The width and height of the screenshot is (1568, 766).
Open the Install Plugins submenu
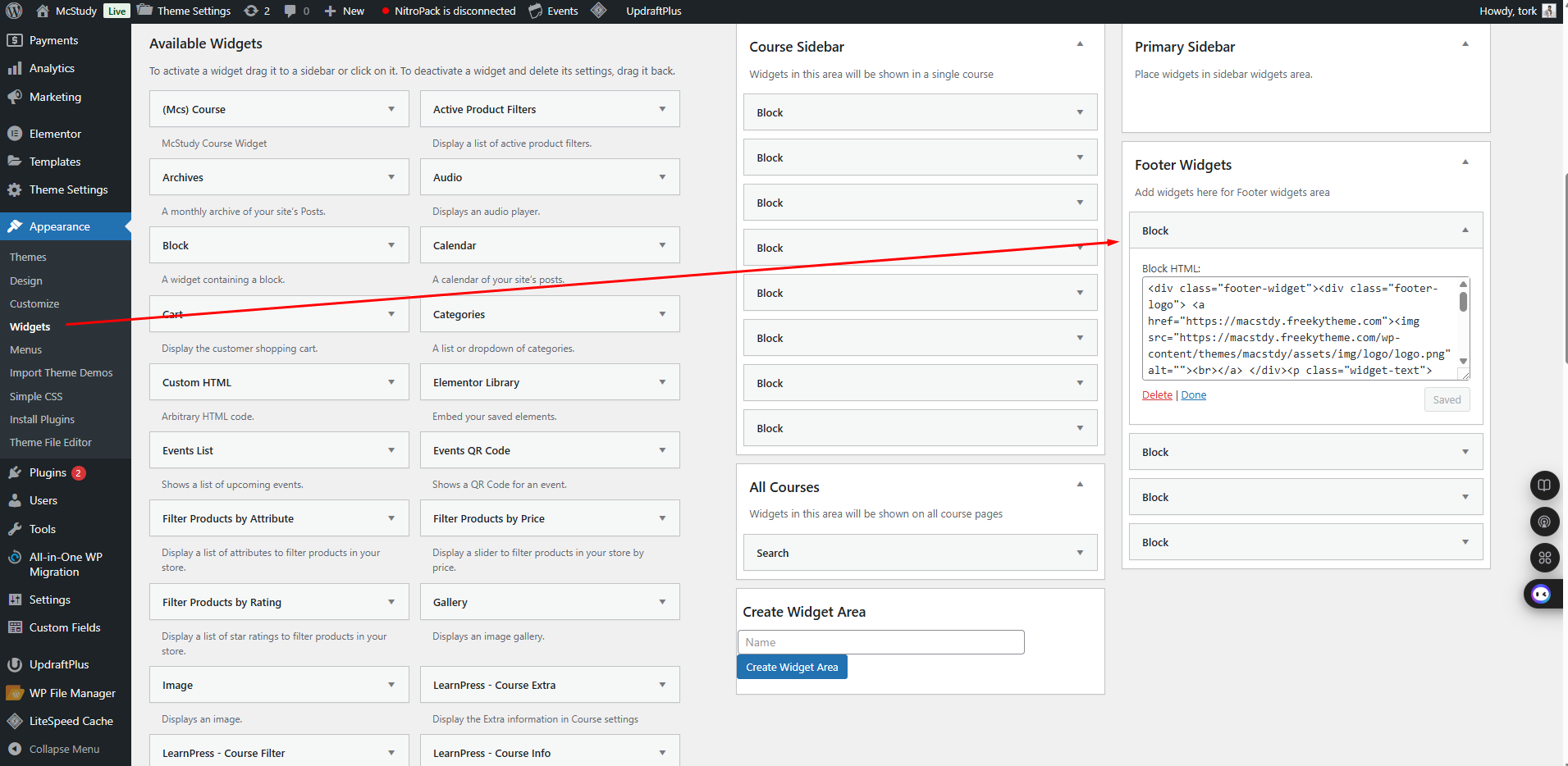point(42,419)
